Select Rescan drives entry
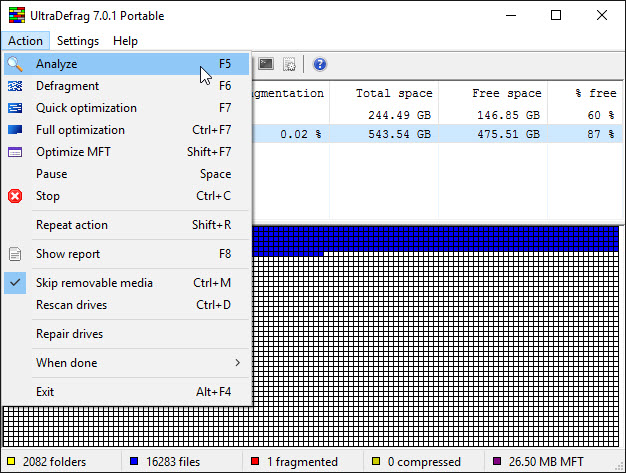Viewport: 626px width, 473px height. coord(127,305)
